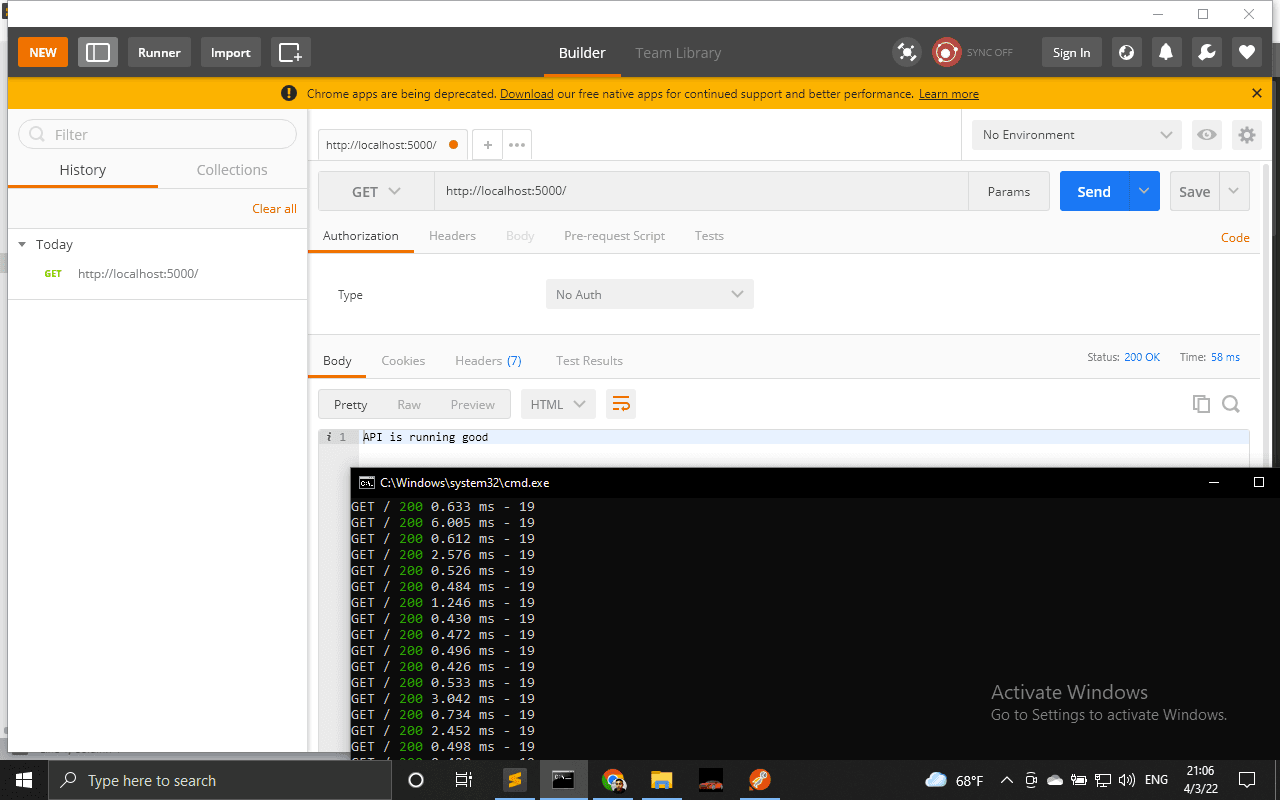Expand the No Environment dropdown
The image size is (1280, 800).
pyautogui.click(x=1076, y=135)
